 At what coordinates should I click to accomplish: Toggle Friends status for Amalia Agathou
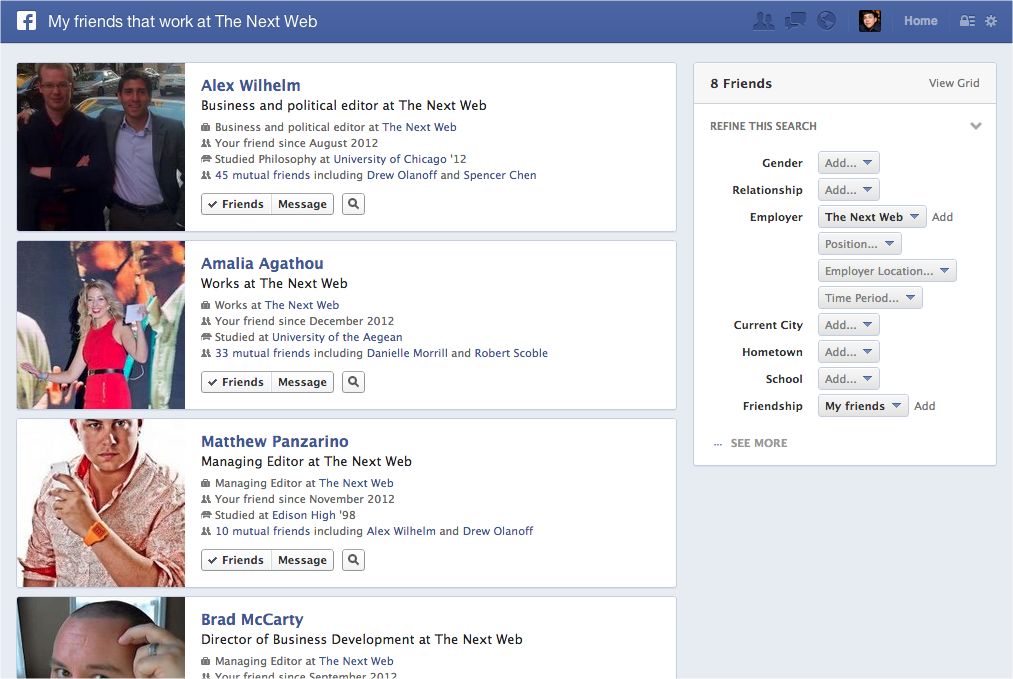coord(236,382)
